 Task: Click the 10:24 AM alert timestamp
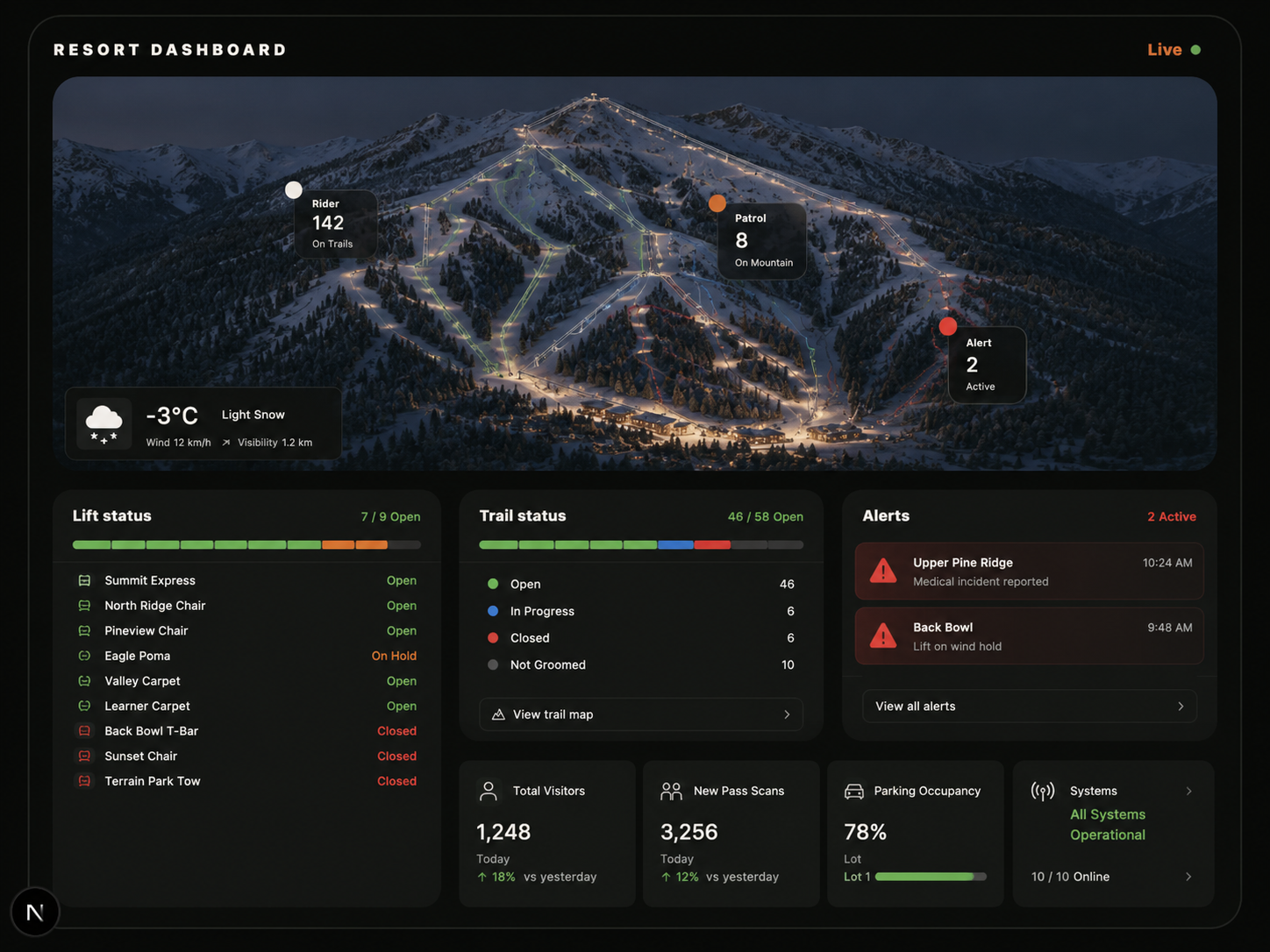[1167, 563]
